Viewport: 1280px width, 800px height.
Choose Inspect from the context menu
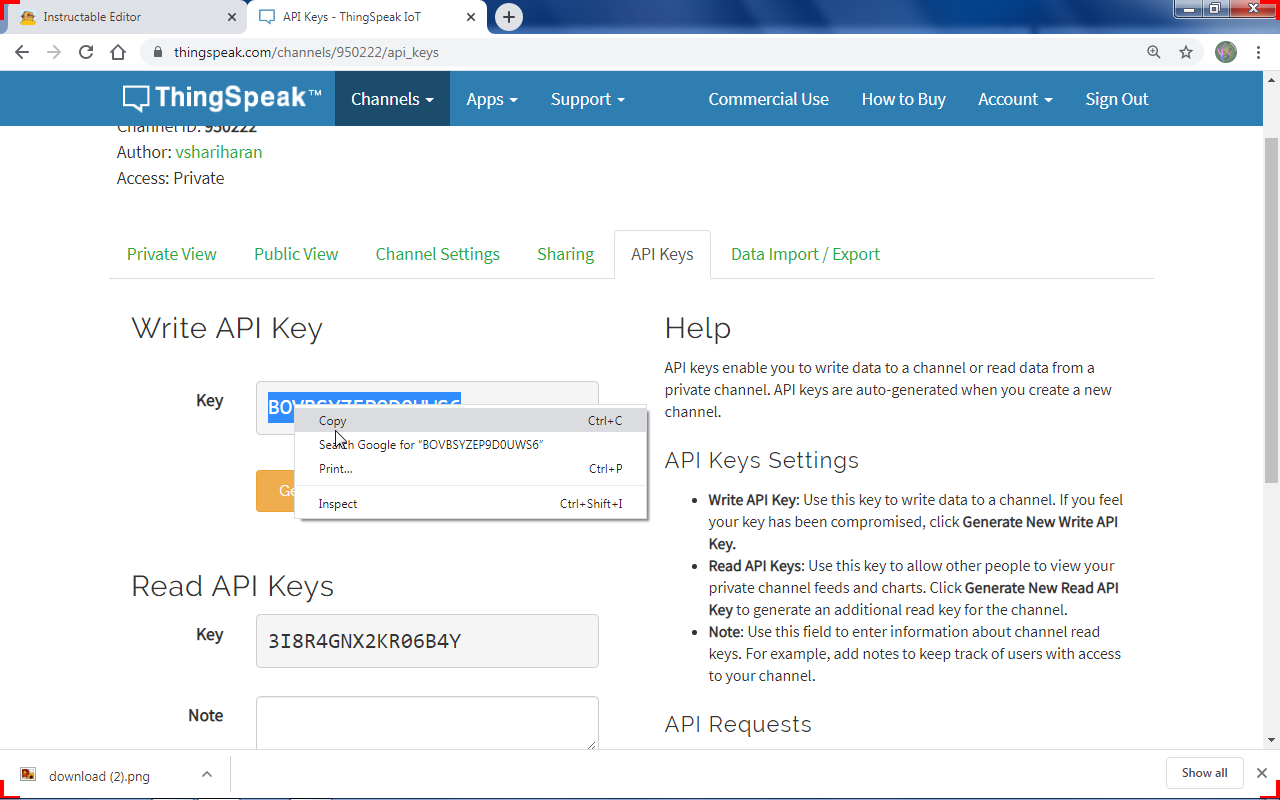pos(471,504)
